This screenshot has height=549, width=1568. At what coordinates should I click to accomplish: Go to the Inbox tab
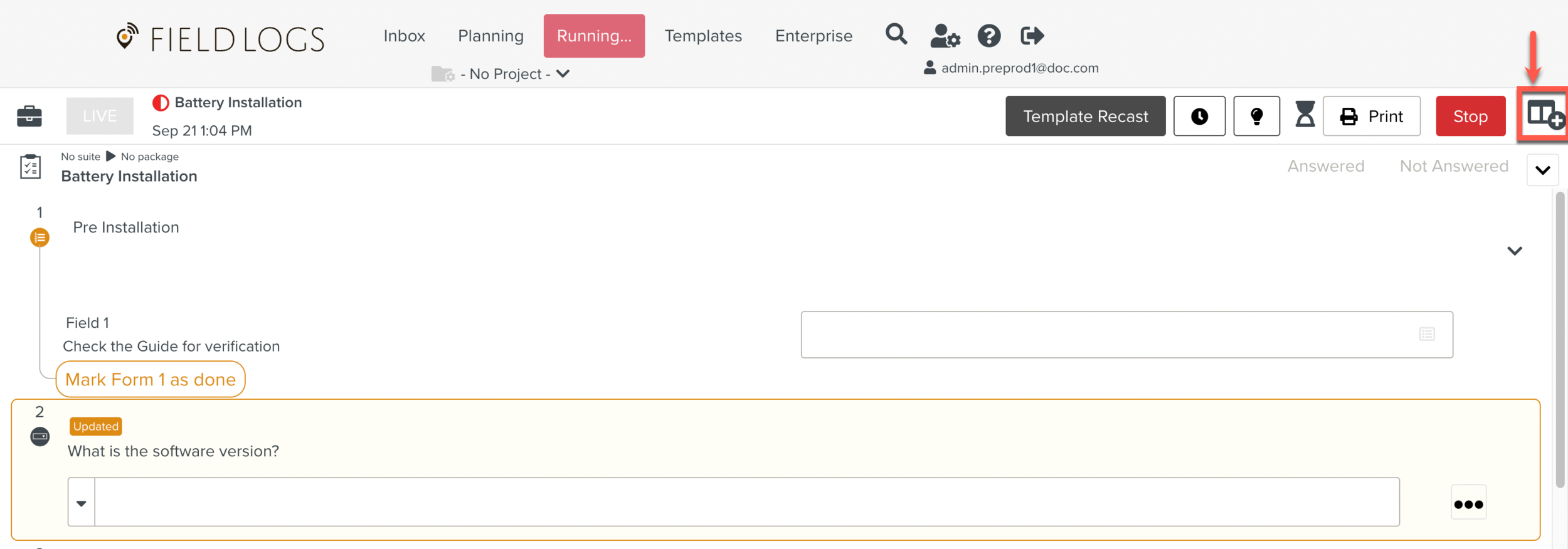(404, 36)
